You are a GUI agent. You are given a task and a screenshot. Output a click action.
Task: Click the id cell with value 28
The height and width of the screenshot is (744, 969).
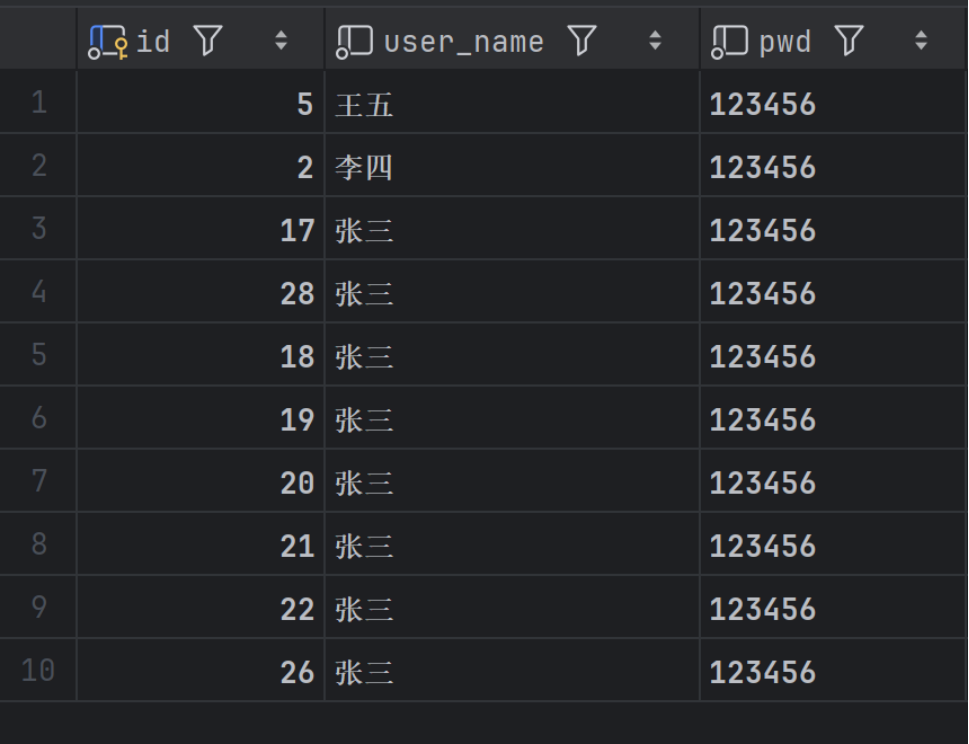[x=201, y=292]
